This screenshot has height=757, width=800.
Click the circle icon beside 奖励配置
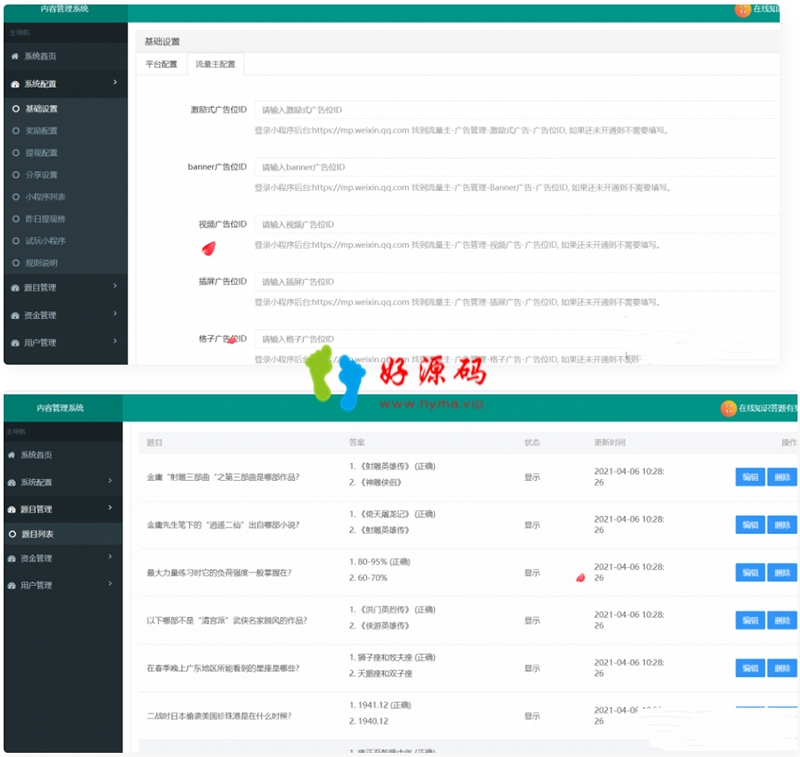click(x=16, y=131)
